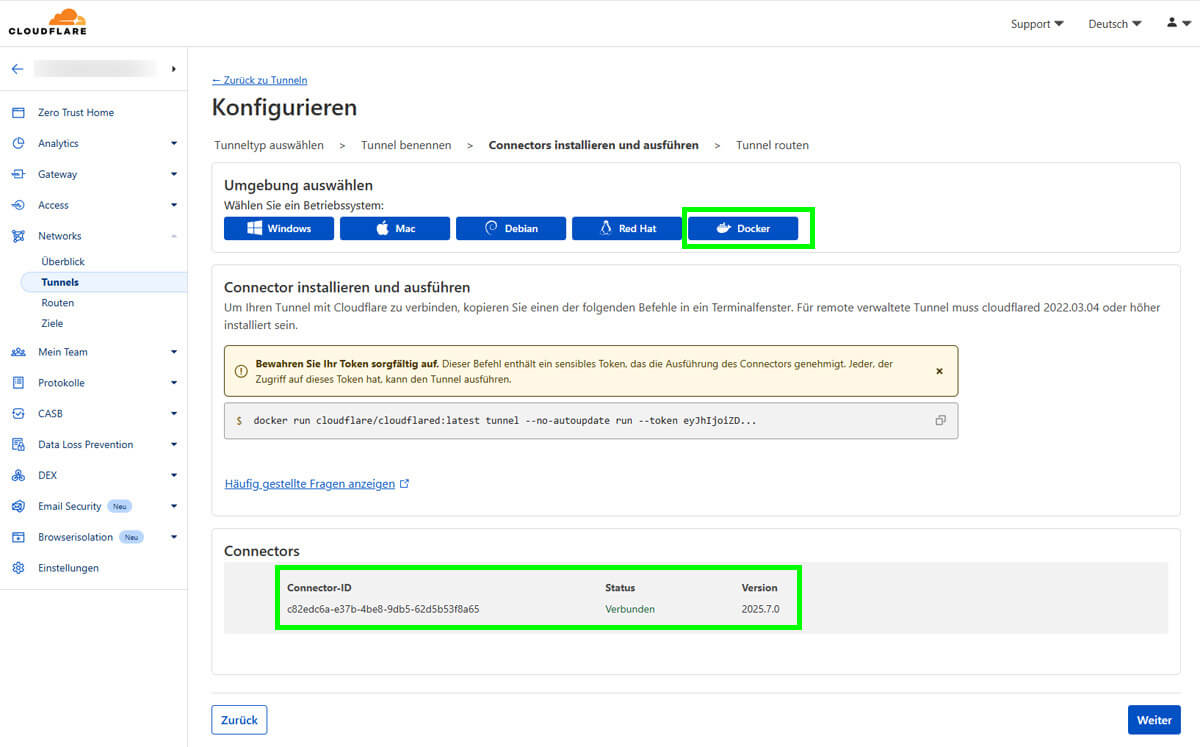
Task: Open the Deutsch language dropdown
Action: [1114, 24]
